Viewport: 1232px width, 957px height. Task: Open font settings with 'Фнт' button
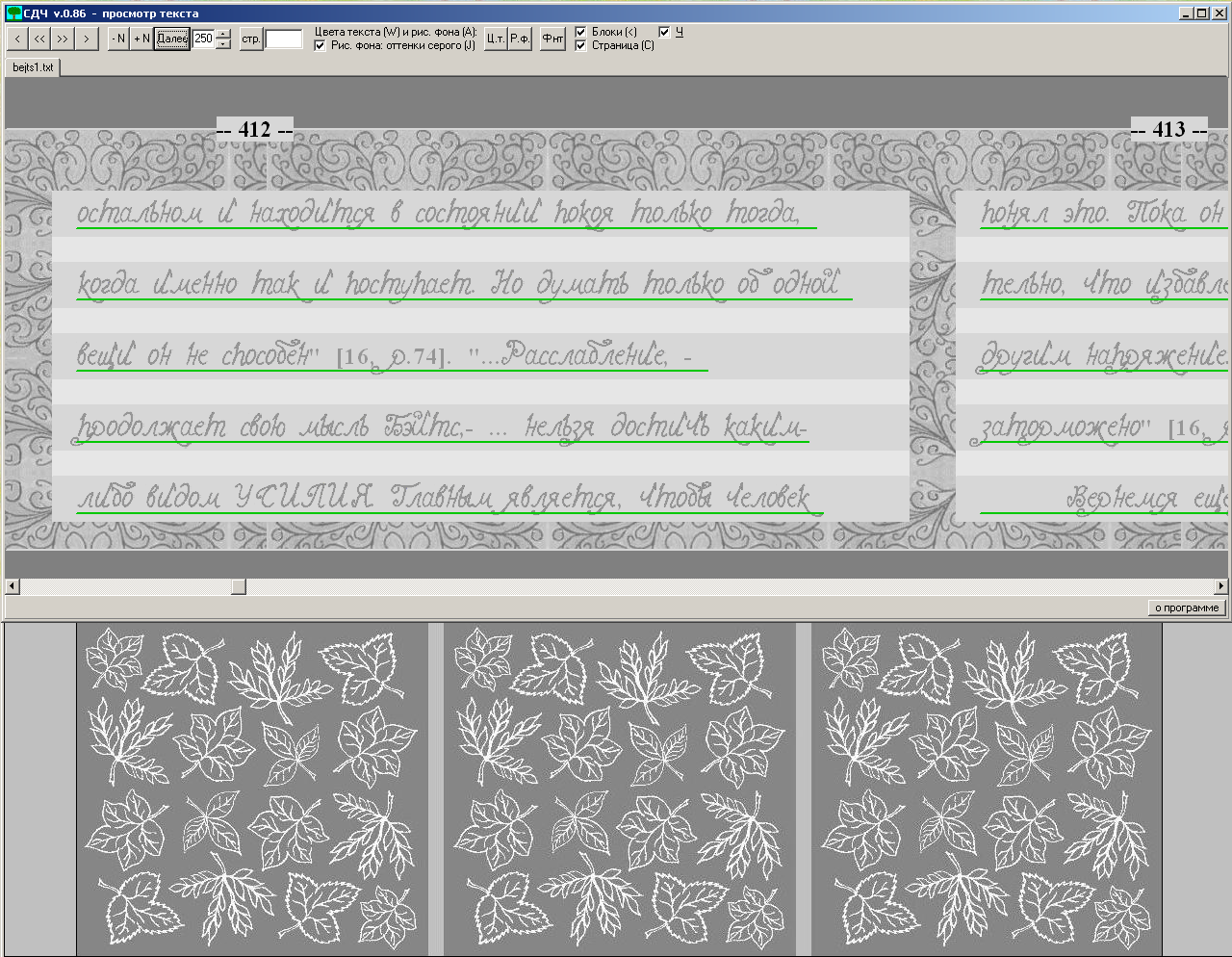click(552, 39)
